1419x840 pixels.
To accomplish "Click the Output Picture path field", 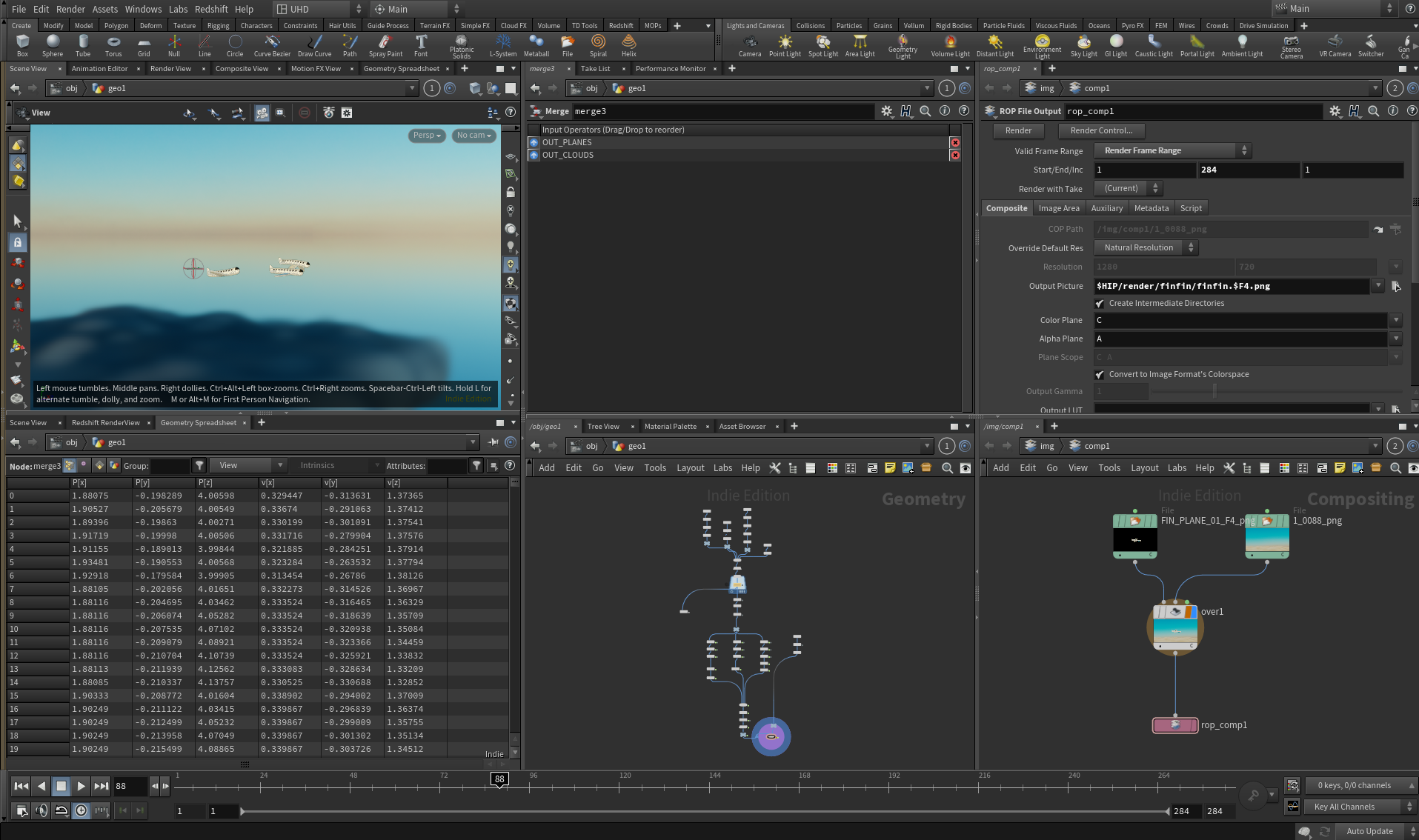I will point(1232,286).
